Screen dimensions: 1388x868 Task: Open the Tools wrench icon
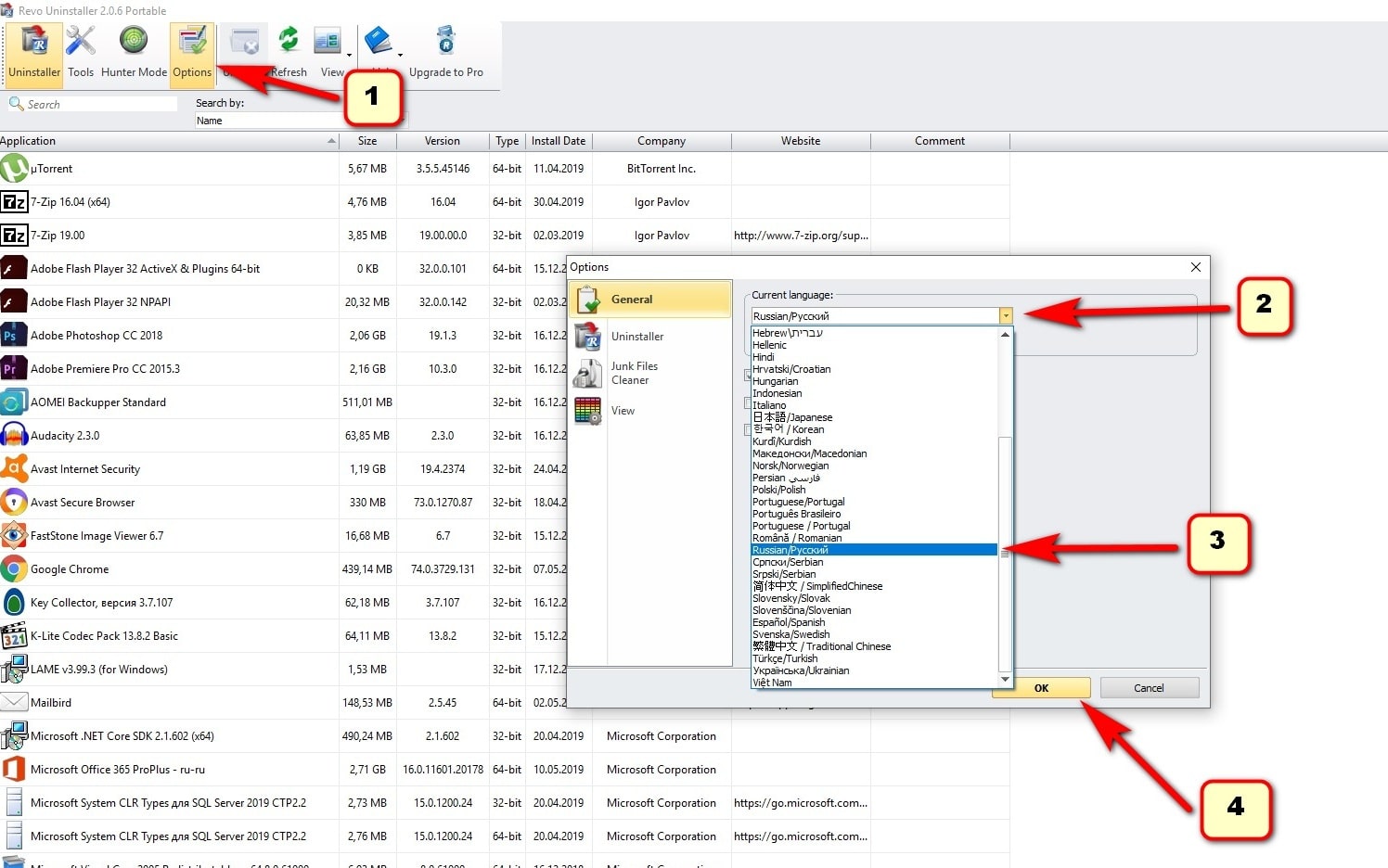point(81,42)
